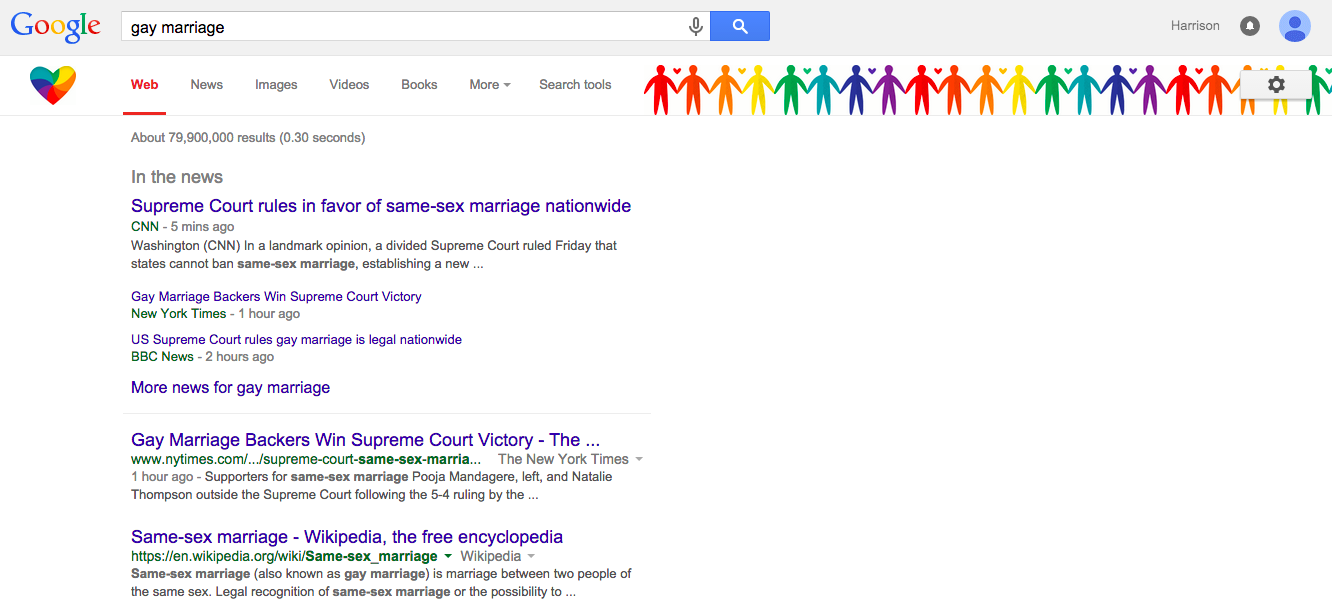Switch to the News tab

pos(207,85)
